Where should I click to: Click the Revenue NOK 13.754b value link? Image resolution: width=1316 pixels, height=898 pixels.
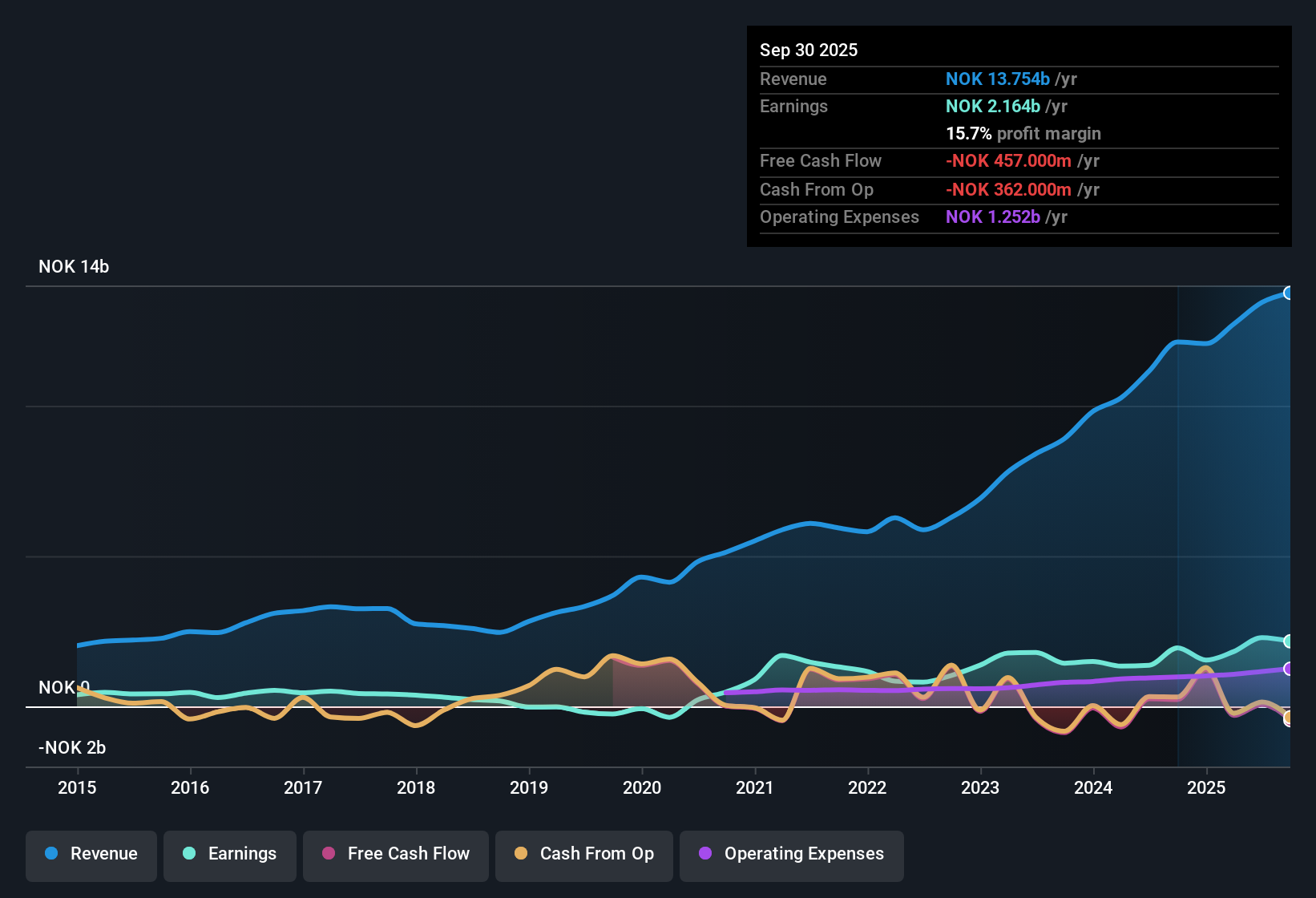pos(998,79)
